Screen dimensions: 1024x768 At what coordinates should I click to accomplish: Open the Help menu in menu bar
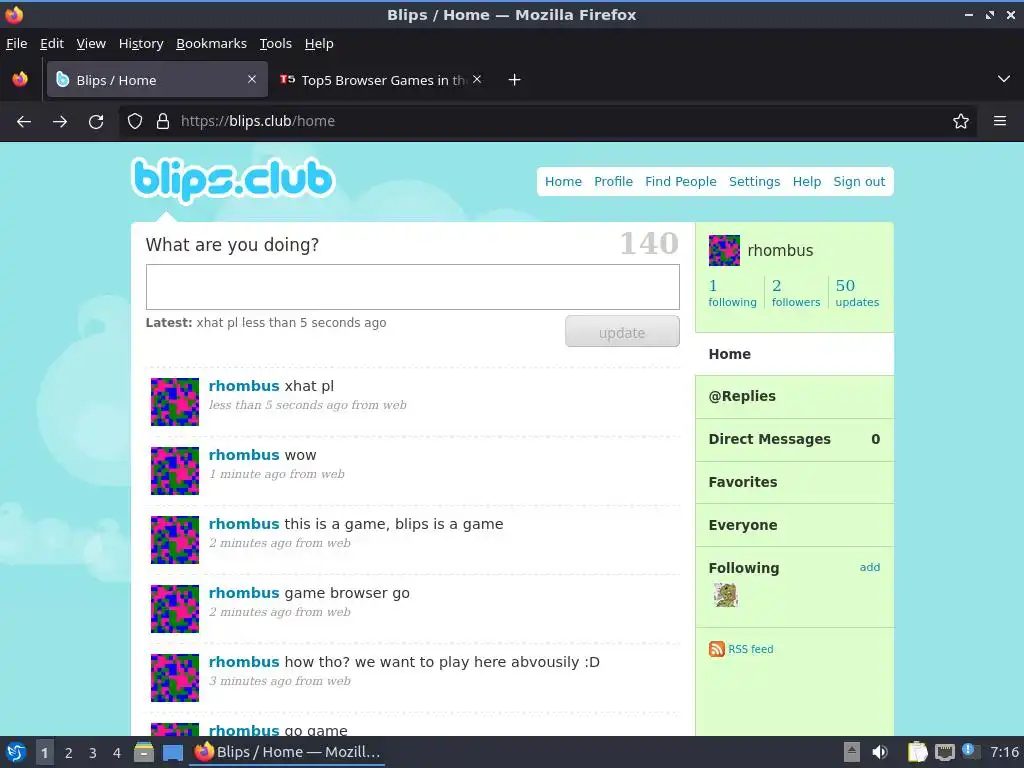(x=319, y=44)
